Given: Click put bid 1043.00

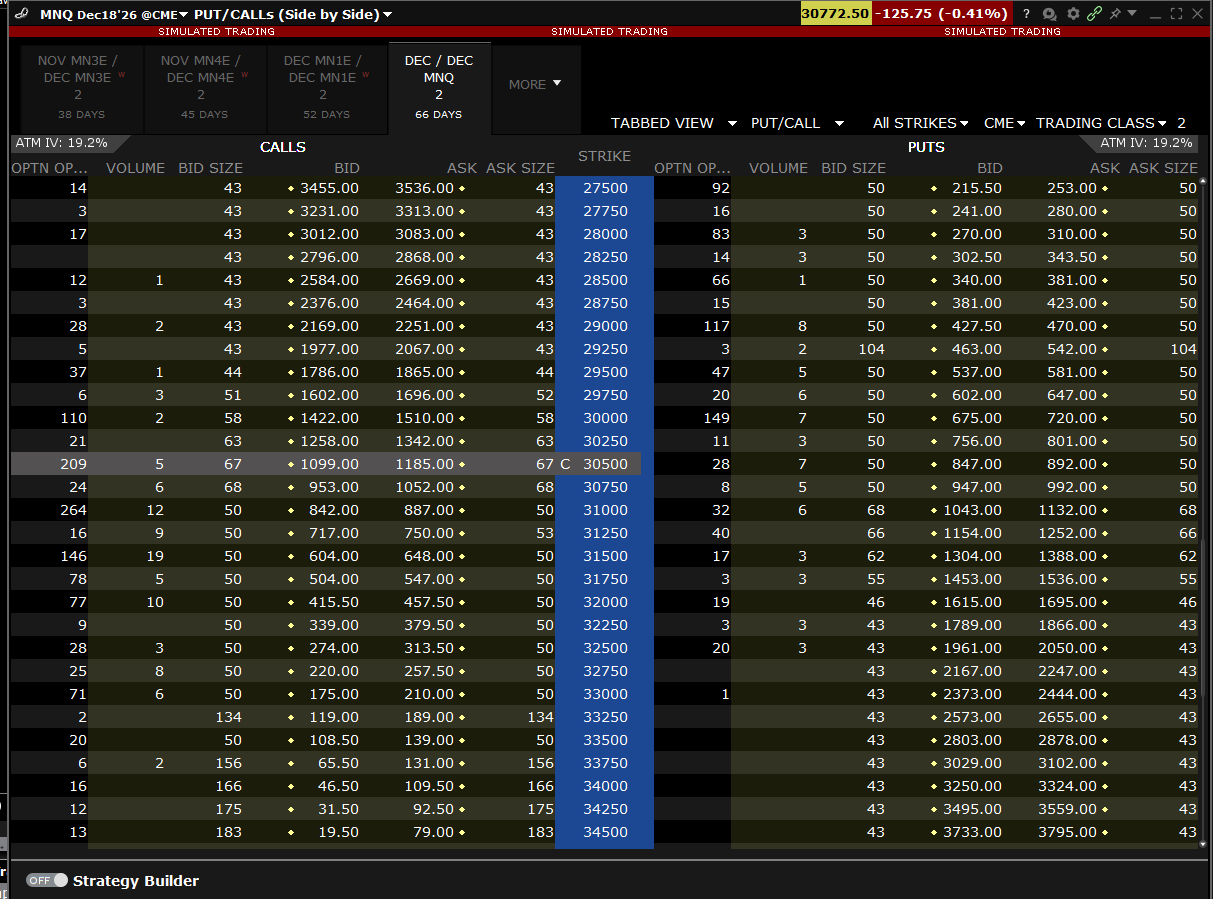Looking at the screenshot, I should [x=972, y=510].
